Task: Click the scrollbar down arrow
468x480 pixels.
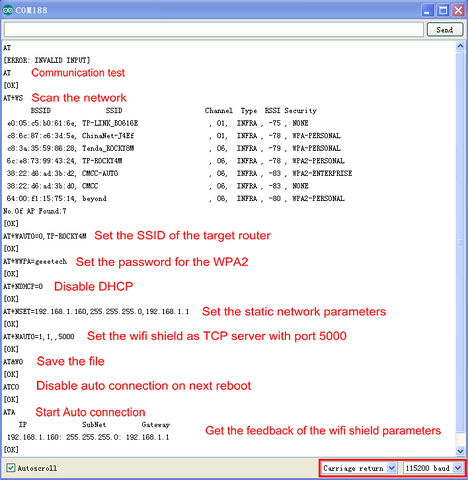Action: tap(460, 451)
